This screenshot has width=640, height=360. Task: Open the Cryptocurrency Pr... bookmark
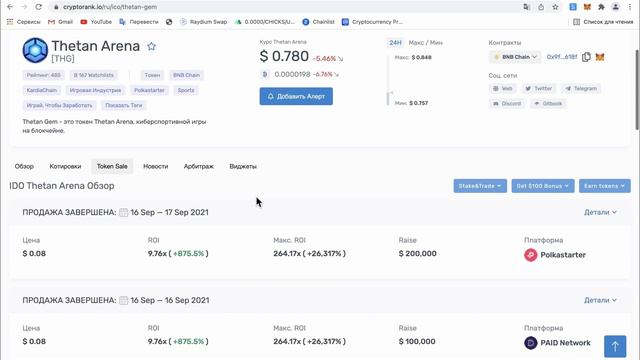pyautogui.click(x=372, y=22)
